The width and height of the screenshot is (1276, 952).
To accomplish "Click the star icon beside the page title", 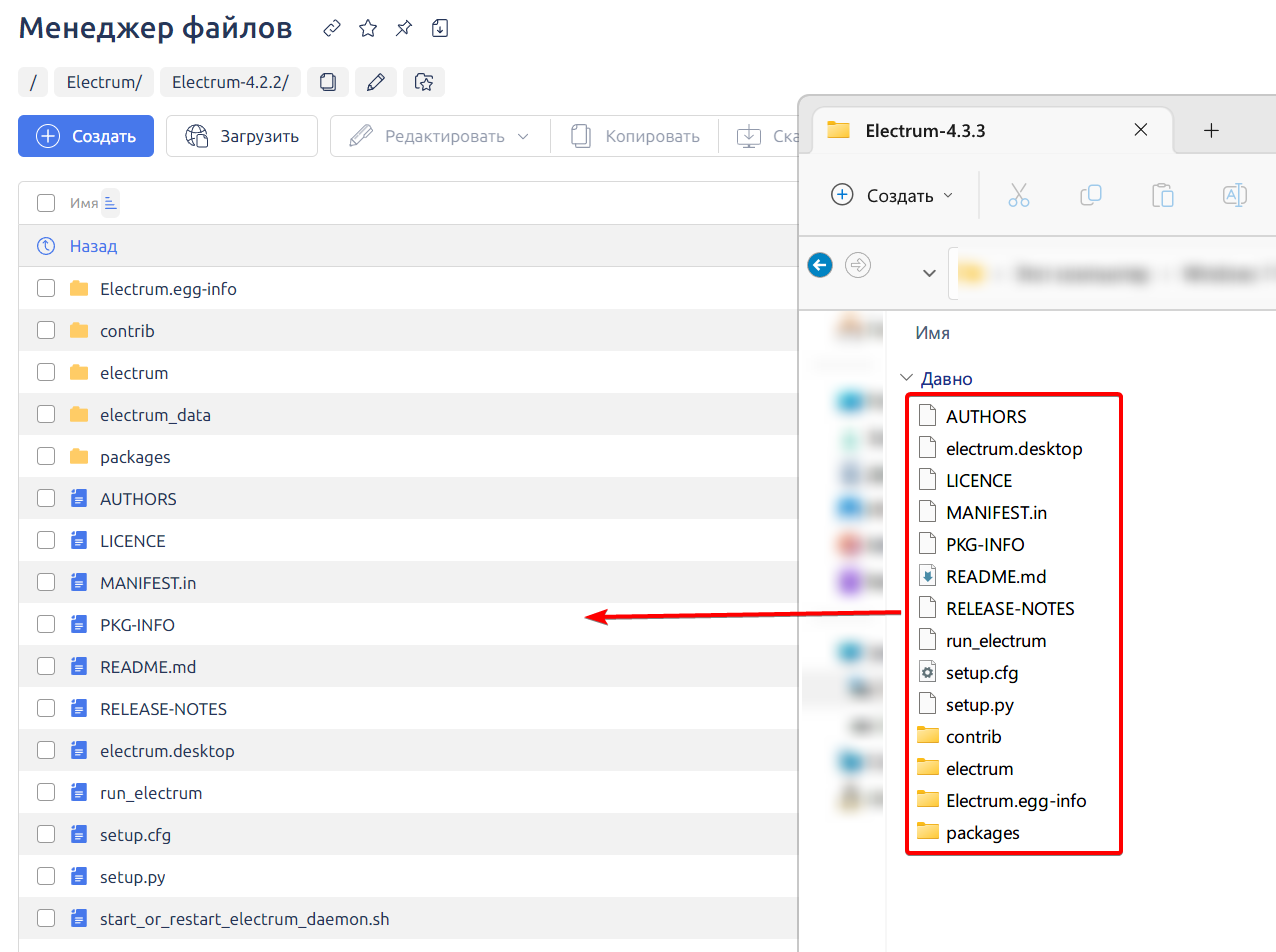I will (368, 29).
